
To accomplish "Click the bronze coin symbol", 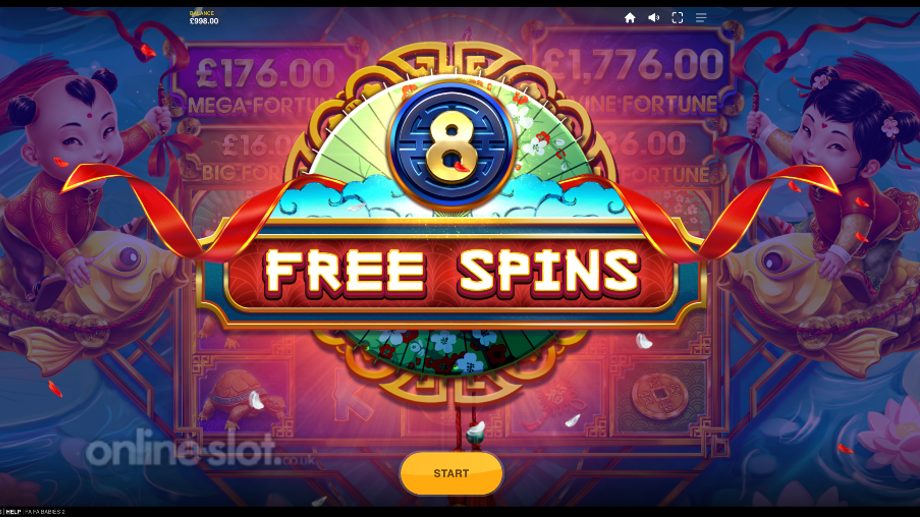I will click(660, 396).
